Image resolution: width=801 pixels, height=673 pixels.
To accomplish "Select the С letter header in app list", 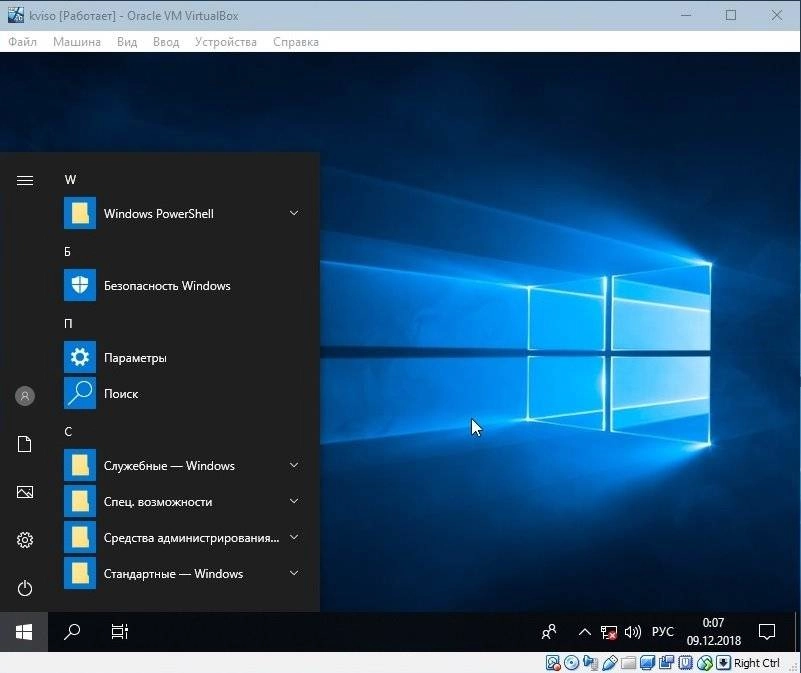I will [68, 432].
